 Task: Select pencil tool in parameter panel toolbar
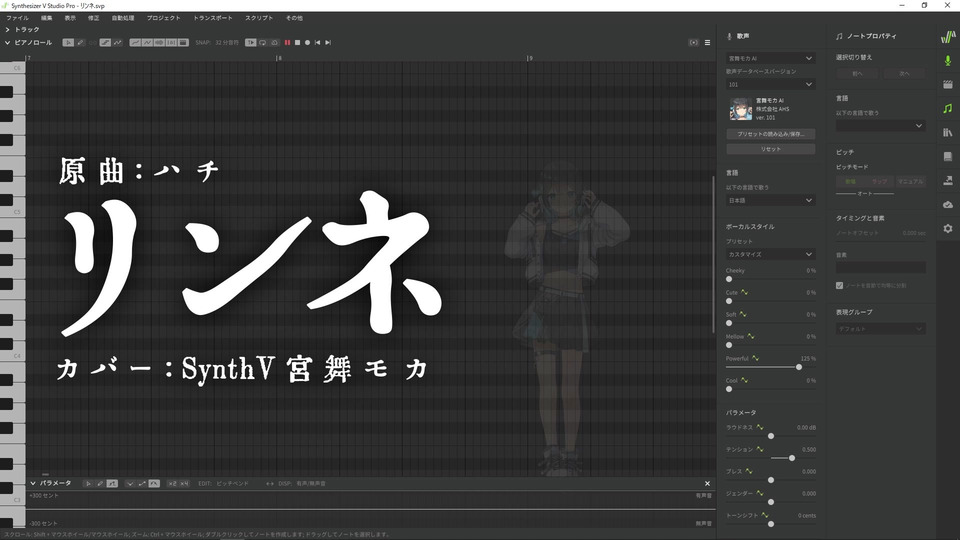(100, 484)
